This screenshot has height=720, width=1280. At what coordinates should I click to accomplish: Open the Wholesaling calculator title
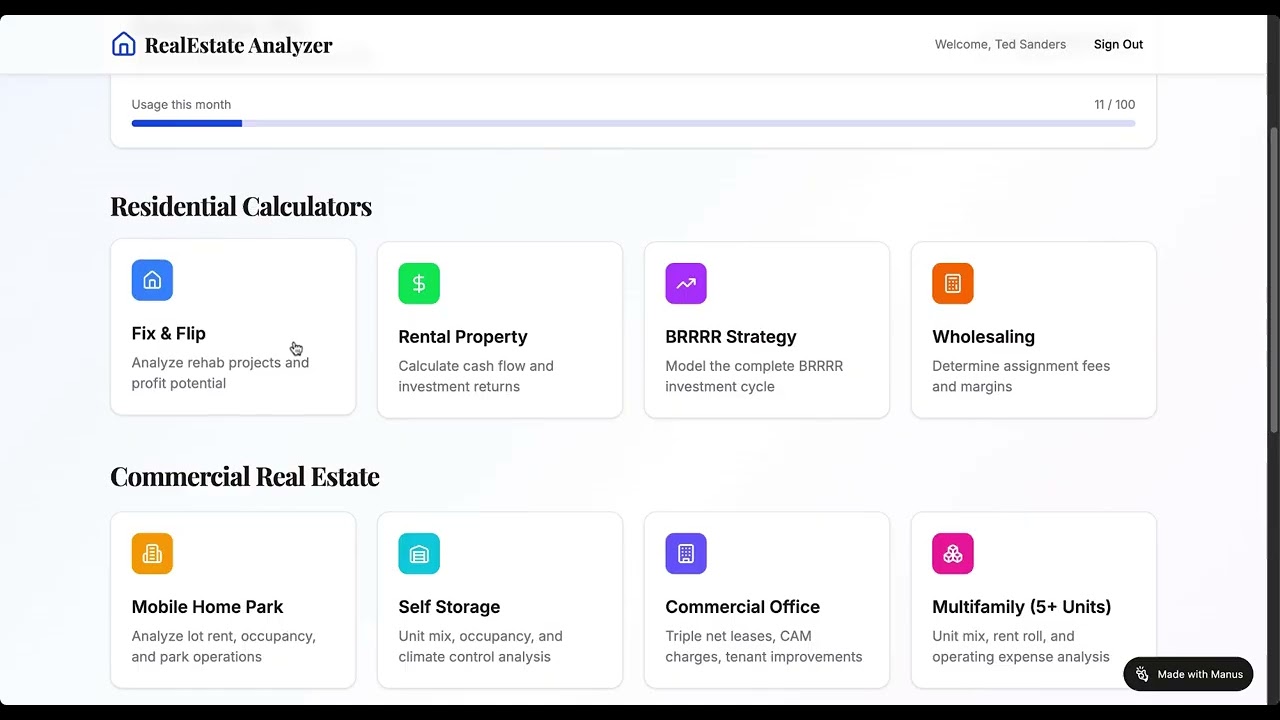(984, 337)
